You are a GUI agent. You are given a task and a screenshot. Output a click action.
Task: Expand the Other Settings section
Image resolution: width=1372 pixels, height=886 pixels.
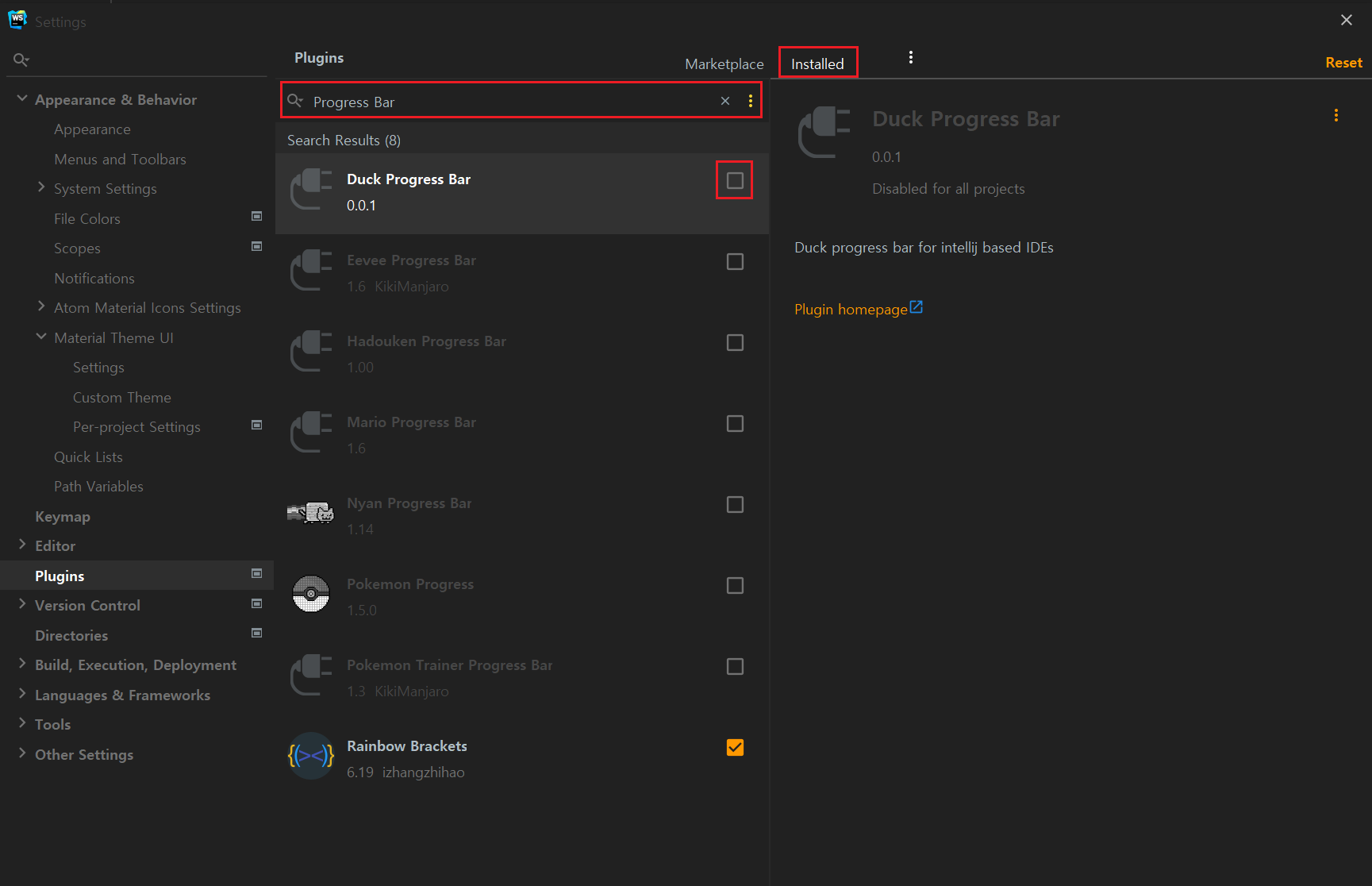point(22,753)
